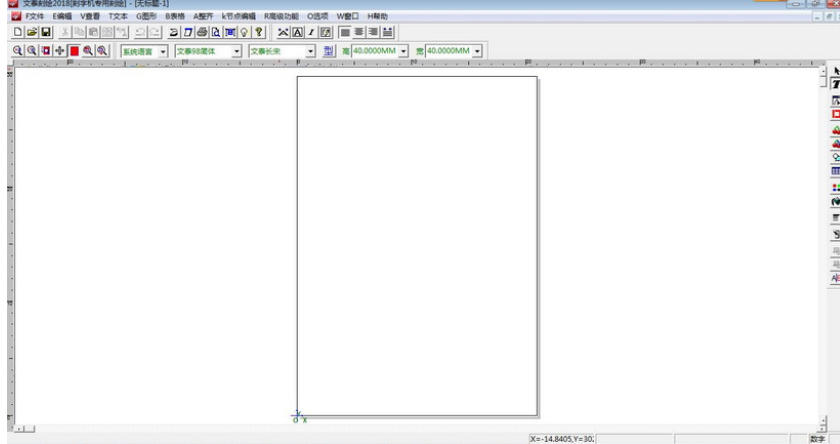Open the F文件 menu
The height and width of the screenshot is (444, 840).
[34, 17]
